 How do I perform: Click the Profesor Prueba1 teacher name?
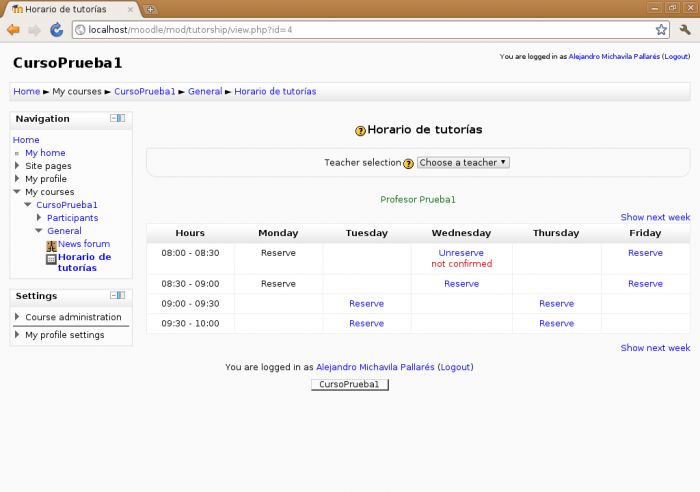pos(418,200)
